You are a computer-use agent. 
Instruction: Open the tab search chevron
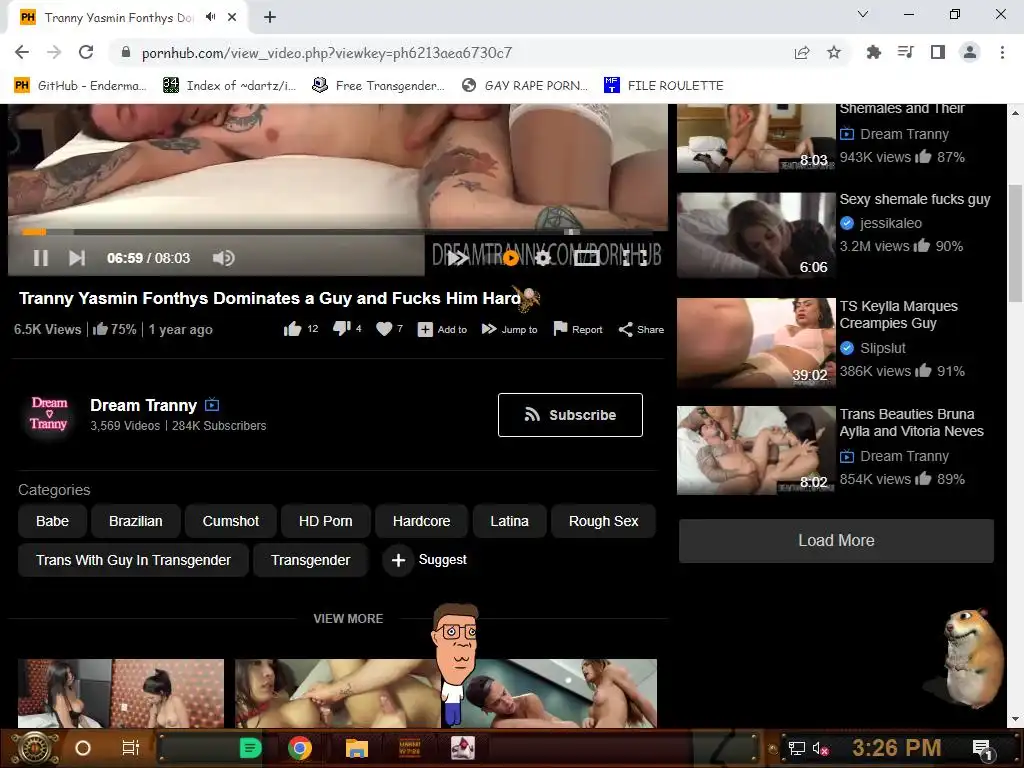[863, 14]
